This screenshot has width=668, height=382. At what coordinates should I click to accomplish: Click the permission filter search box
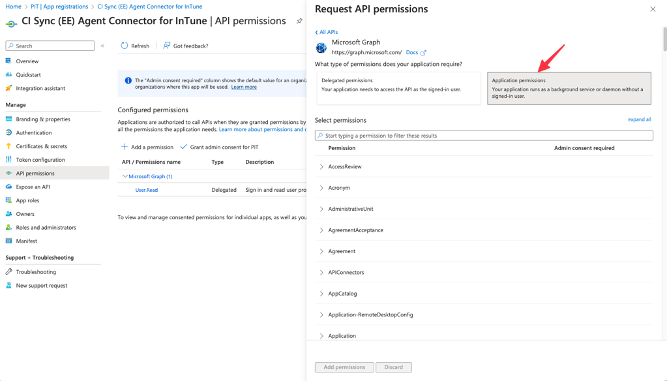[x=484, y=135]
